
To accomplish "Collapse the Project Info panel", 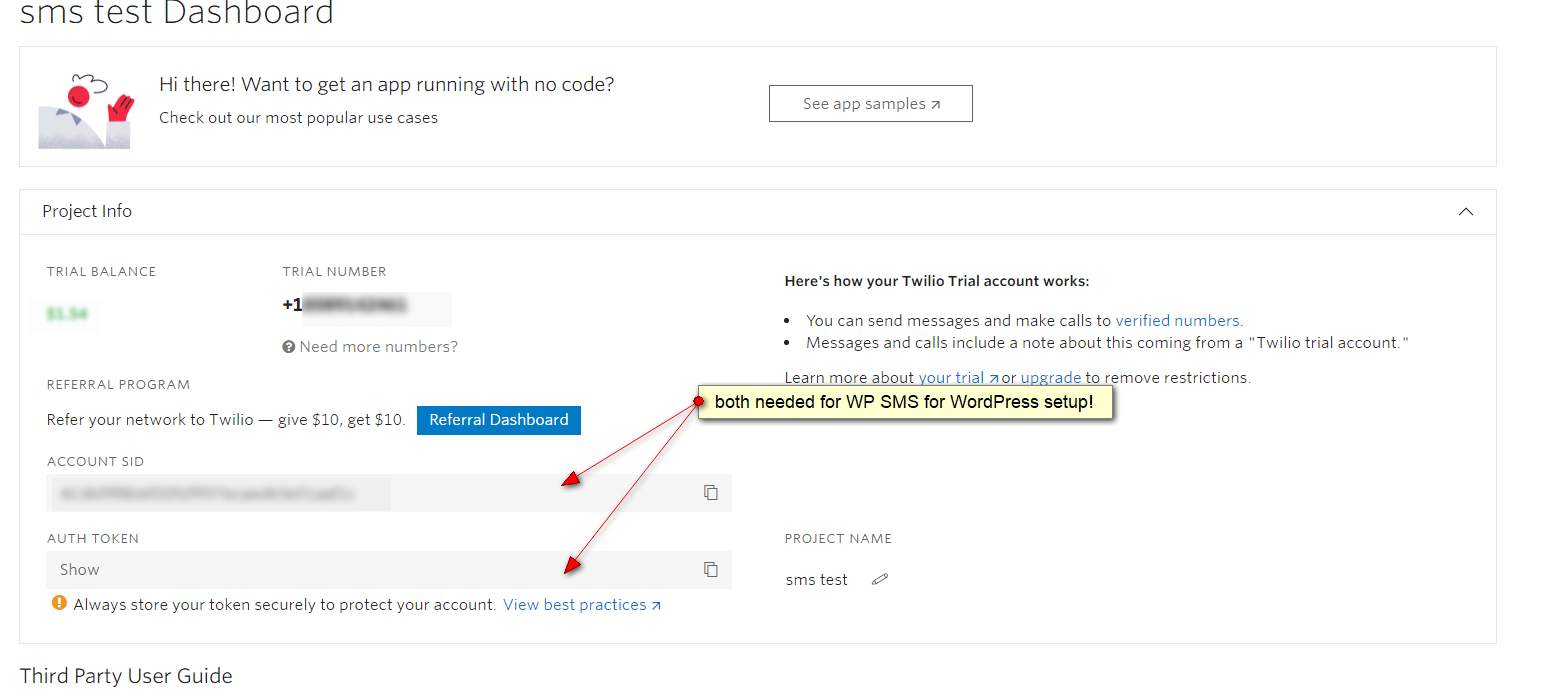I will click(1466, 212).
